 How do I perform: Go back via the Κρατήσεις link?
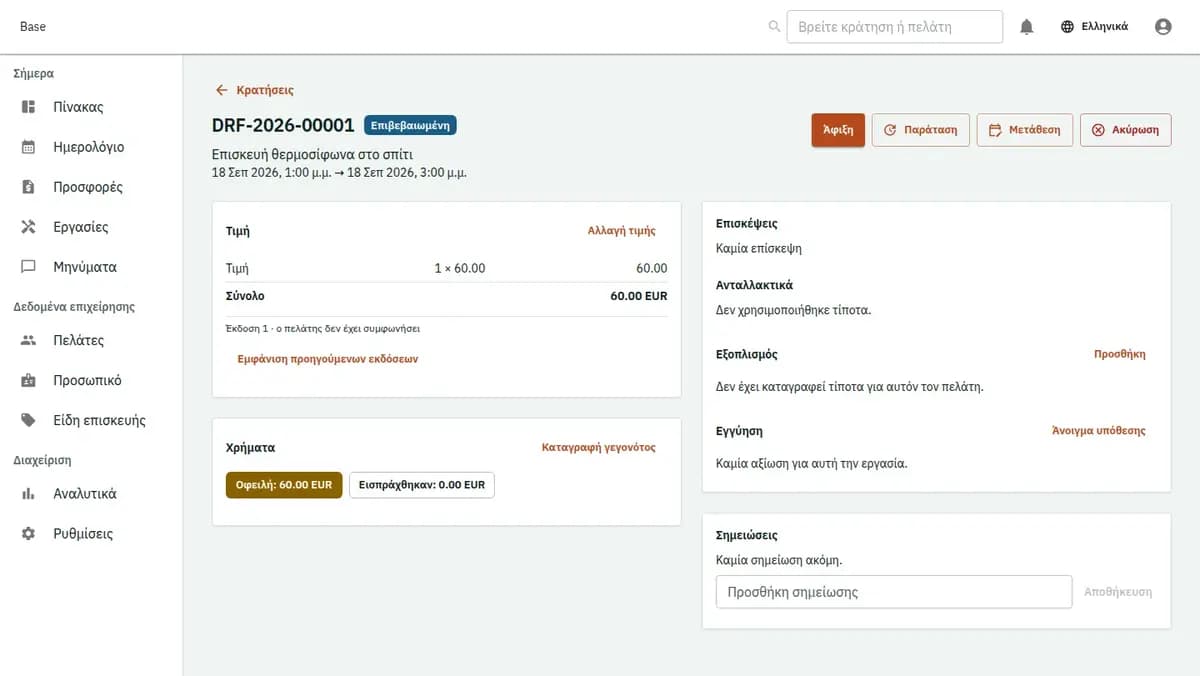(x=265, y=90)
